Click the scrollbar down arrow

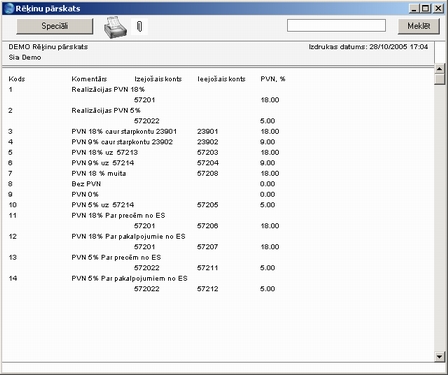point(439,357)
